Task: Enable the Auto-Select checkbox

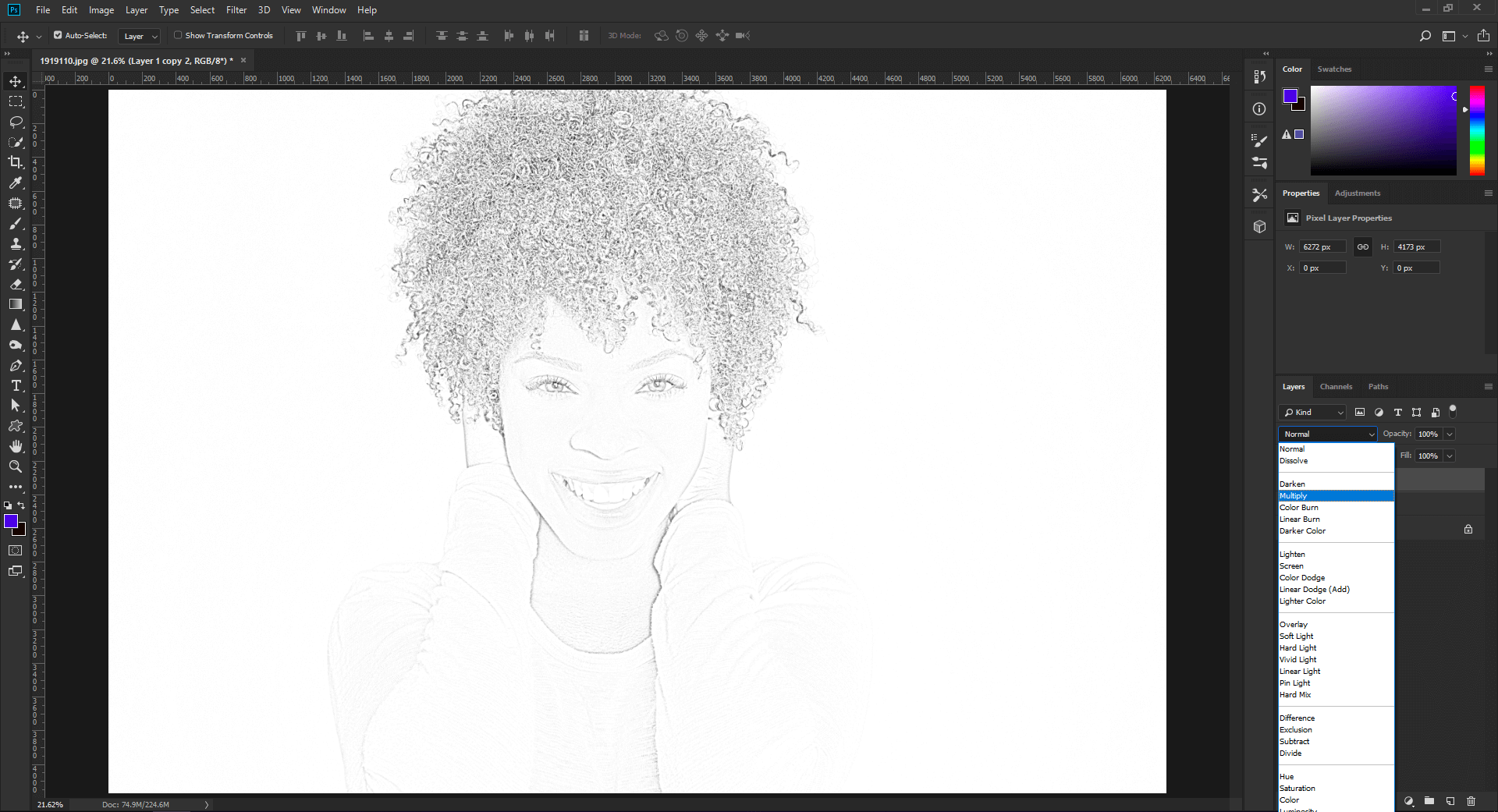Action: pos(59,35)
